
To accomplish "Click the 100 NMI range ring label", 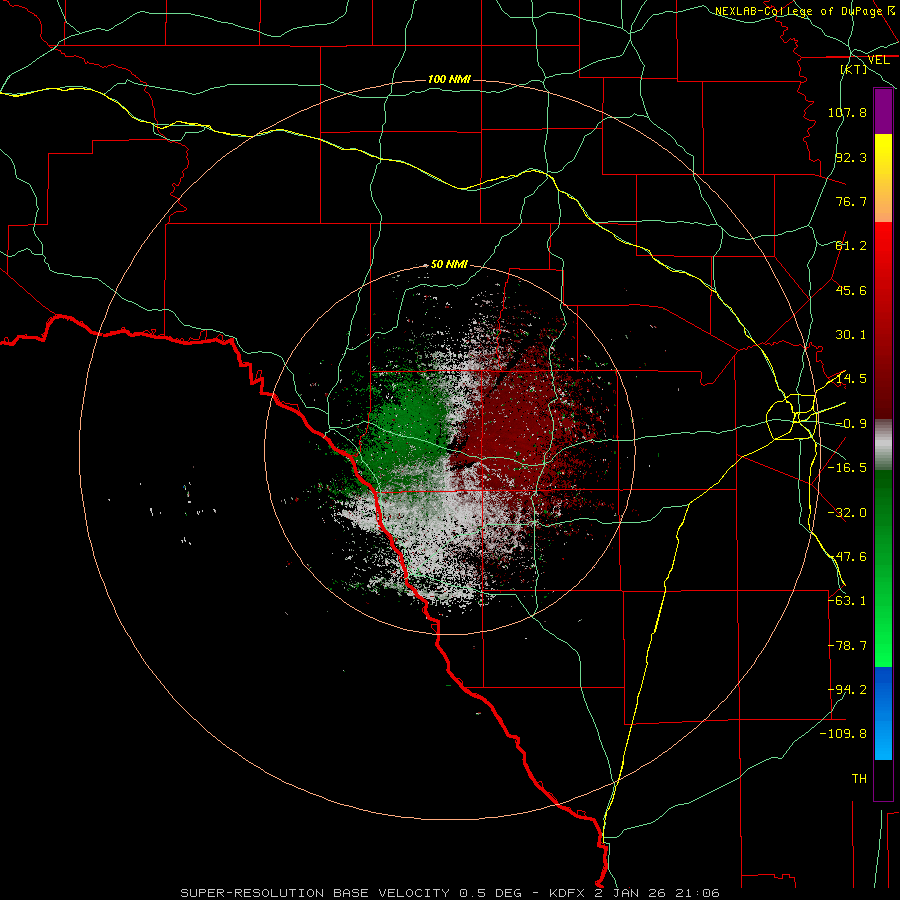I will (449, 79).
